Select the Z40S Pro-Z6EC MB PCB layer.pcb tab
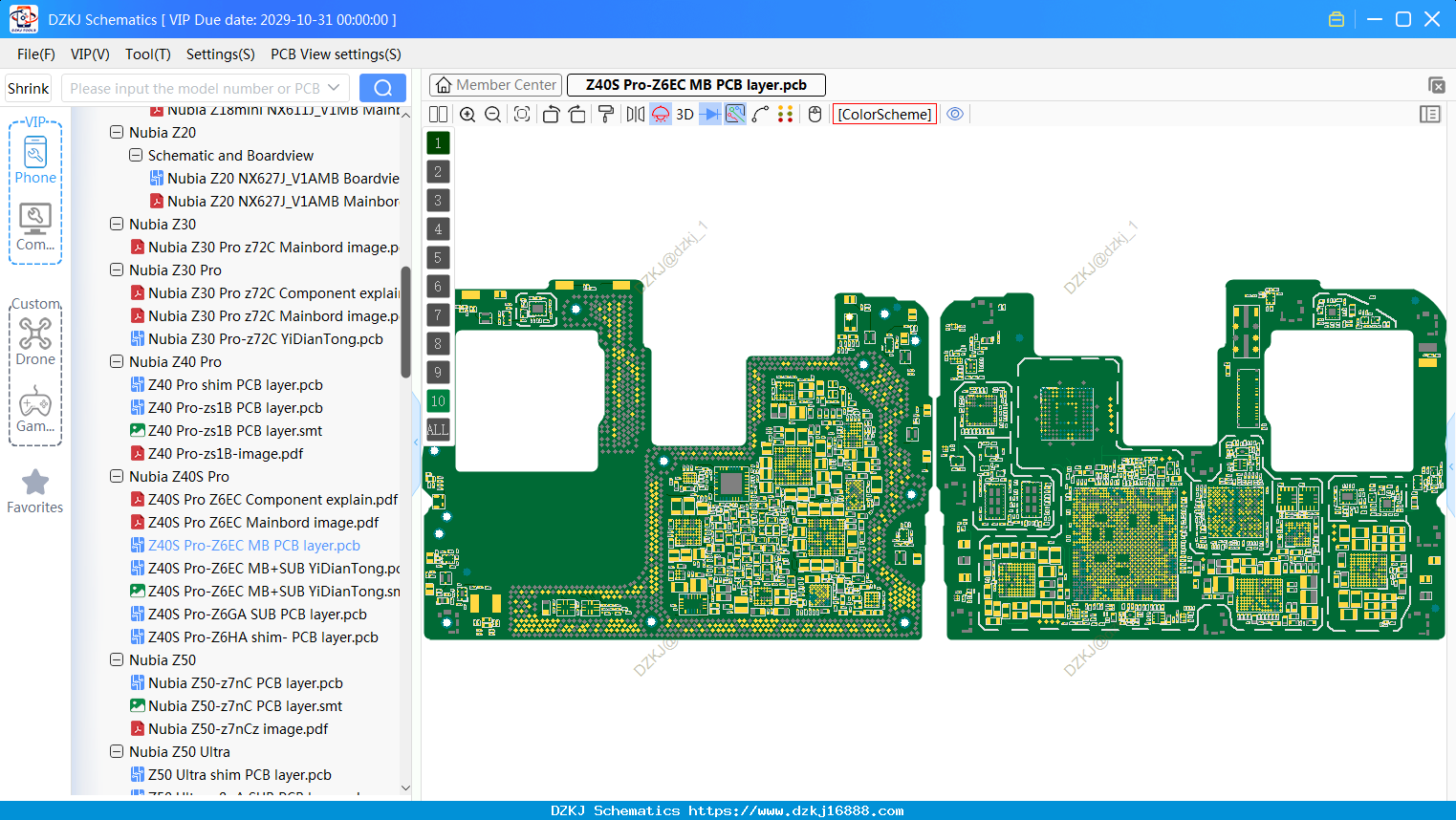Image resolution: width=1456 pixels, height=820 pixels. 696,85
